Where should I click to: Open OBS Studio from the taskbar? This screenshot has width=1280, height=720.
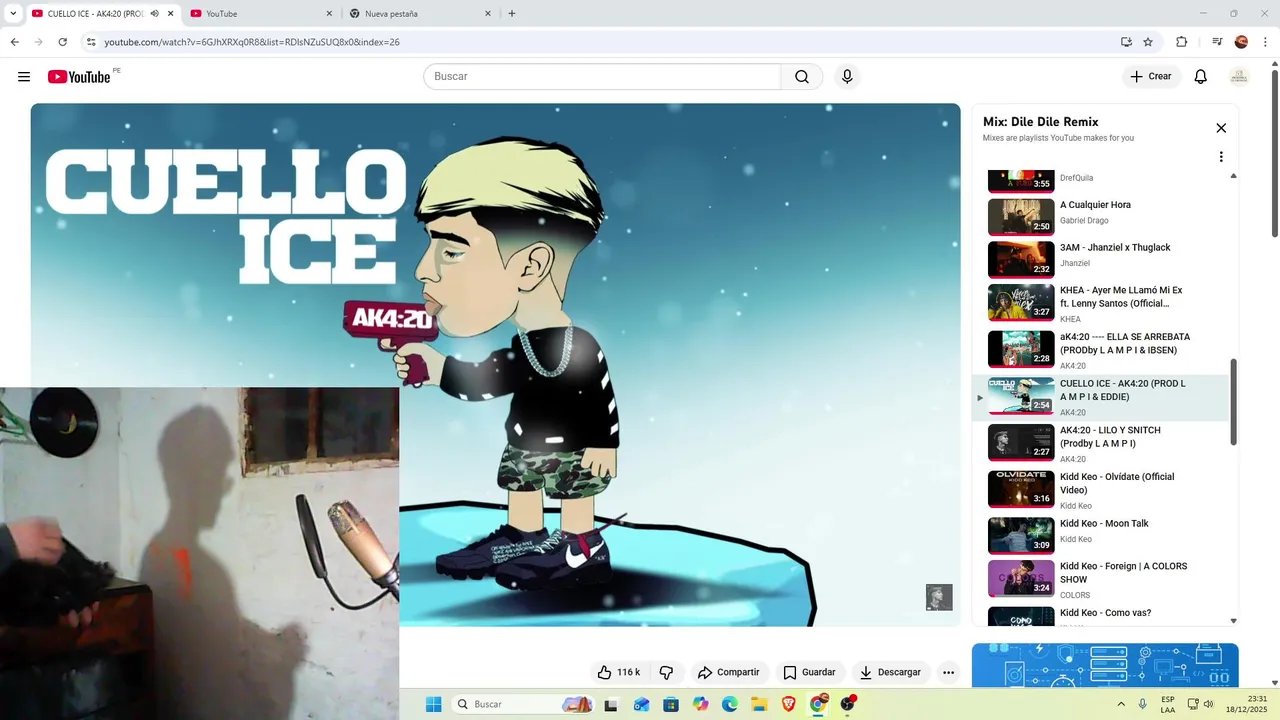(x=848, y=704)
